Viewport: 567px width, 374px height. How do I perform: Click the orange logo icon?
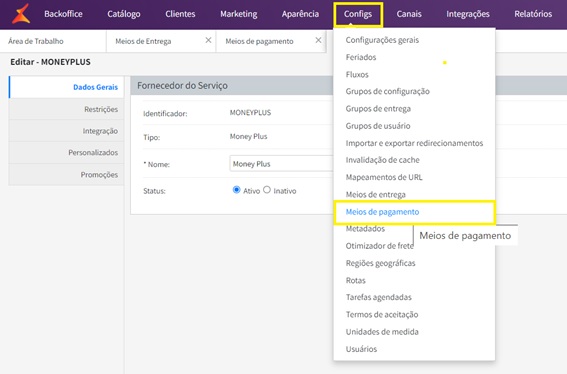pos(21,14)
